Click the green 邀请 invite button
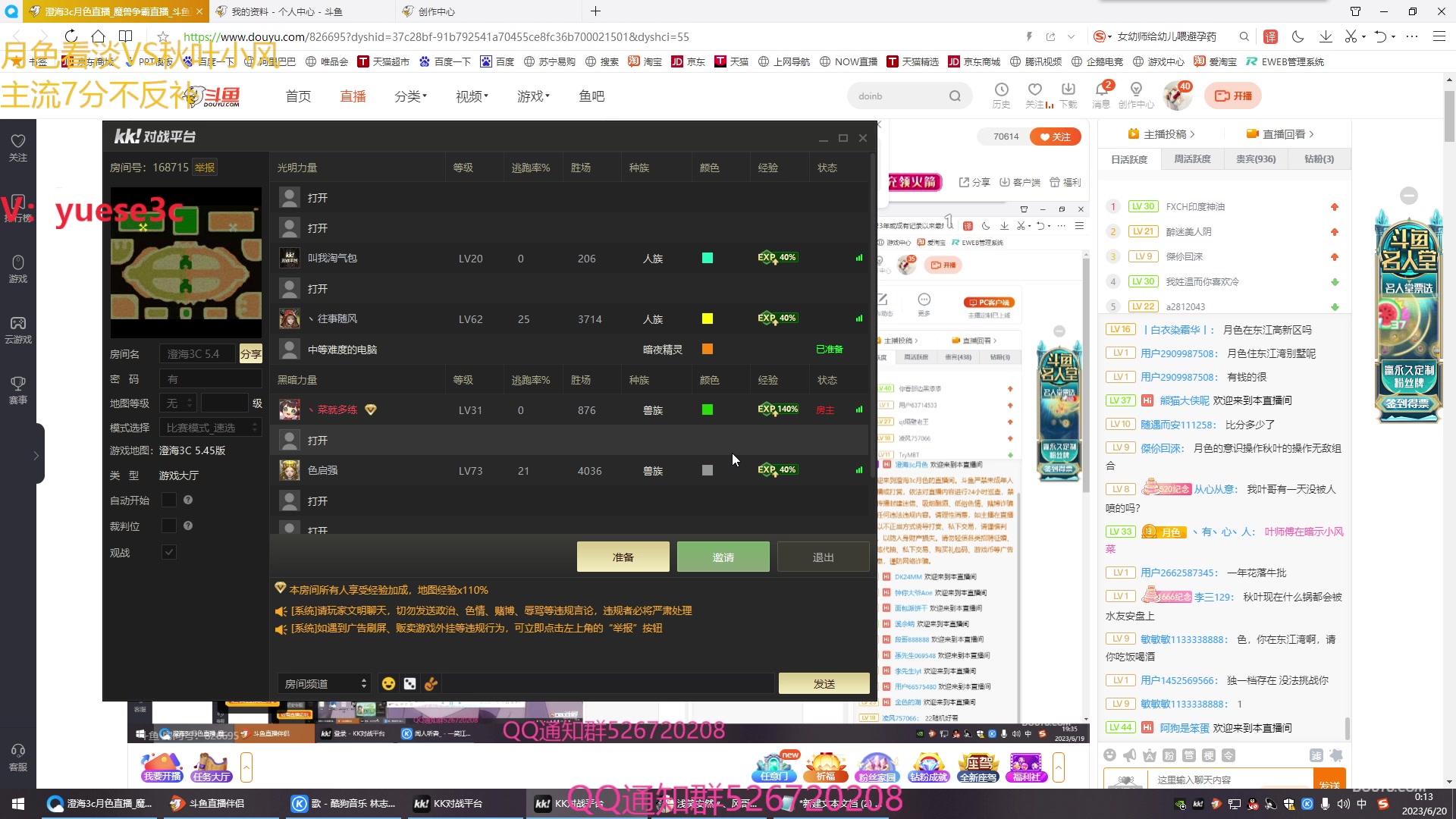Screen dimensions: 1456x819 click(x=723, y=557)
